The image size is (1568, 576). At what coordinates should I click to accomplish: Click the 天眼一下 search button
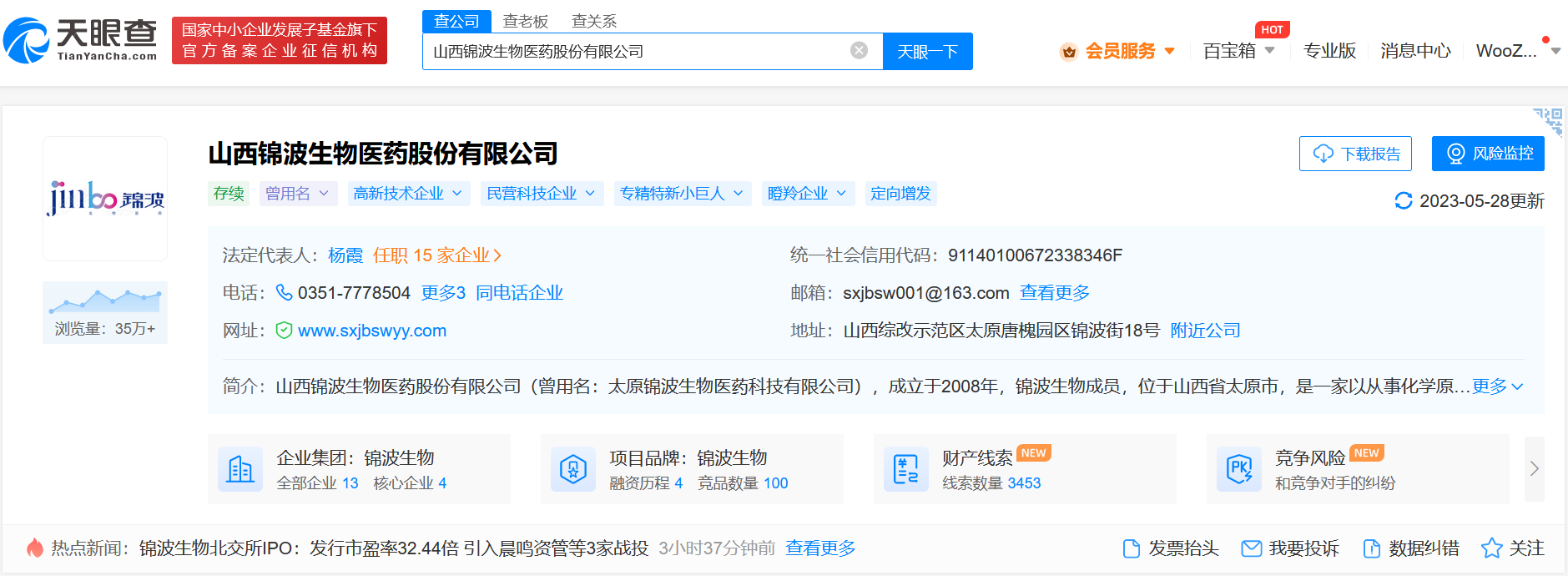point(927,52)
